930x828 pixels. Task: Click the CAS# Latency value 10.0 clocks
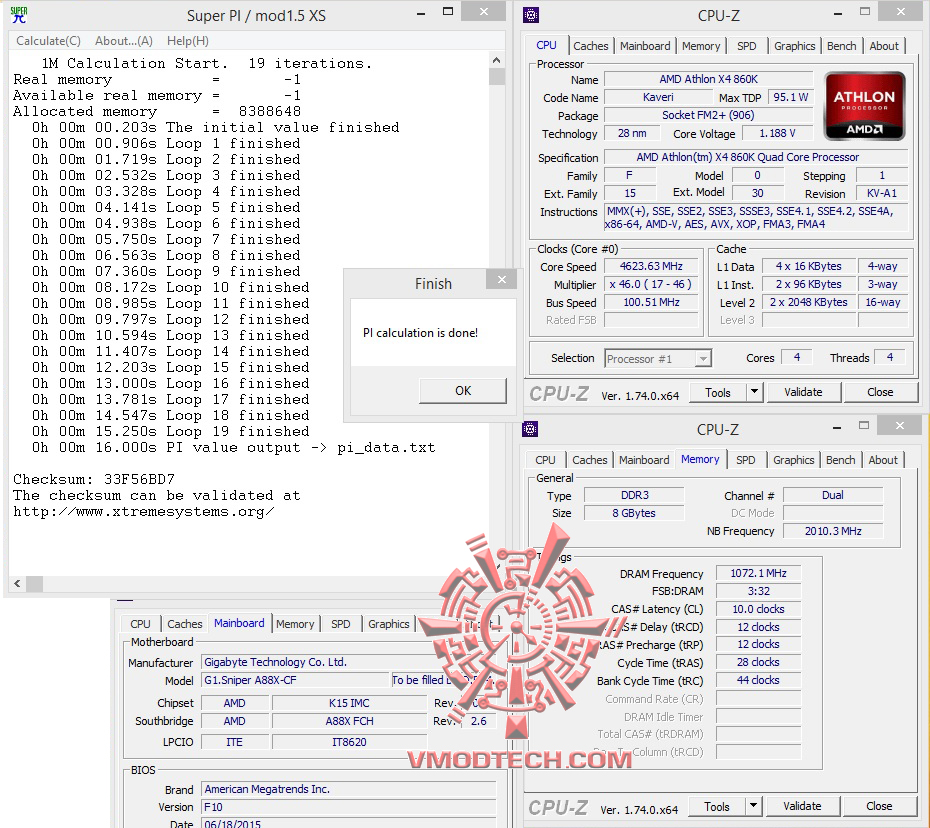(x=758, y=609)
